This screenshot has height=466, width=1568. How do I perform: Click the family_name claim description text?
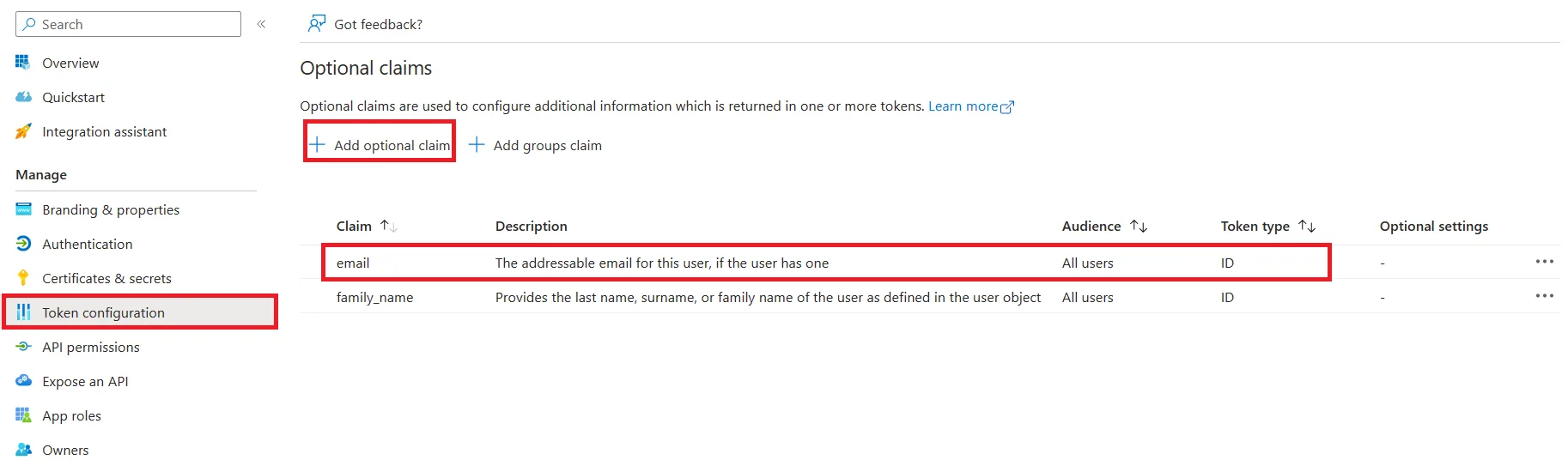point(768,297)
